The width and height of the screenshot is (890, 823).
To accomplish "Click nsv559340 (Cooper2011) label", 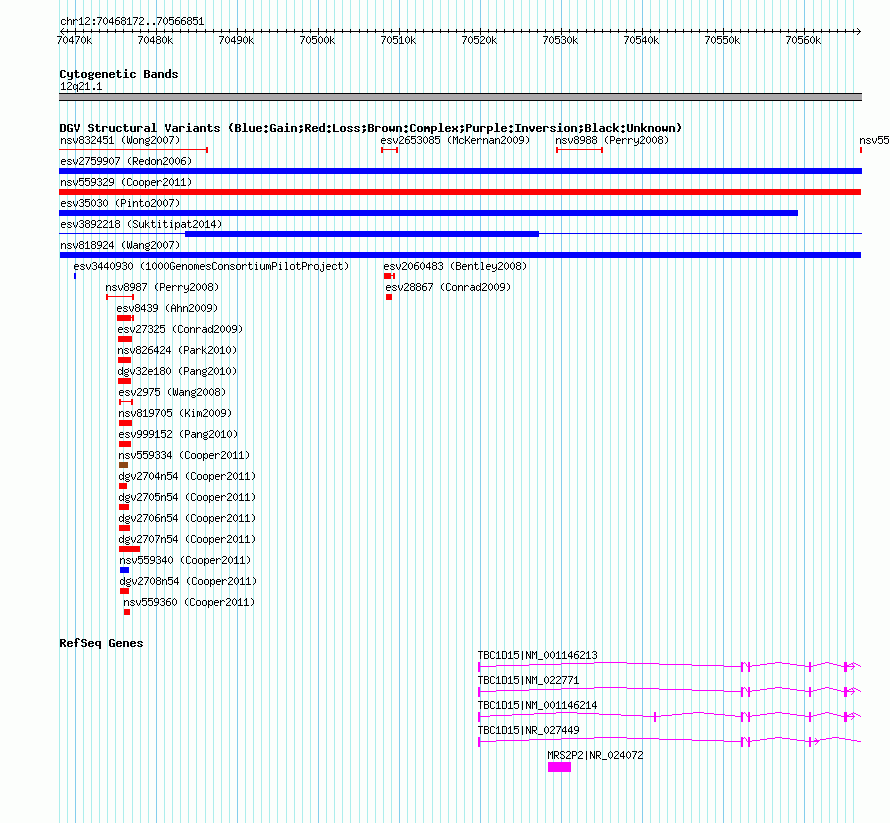I will click(185, 560).
